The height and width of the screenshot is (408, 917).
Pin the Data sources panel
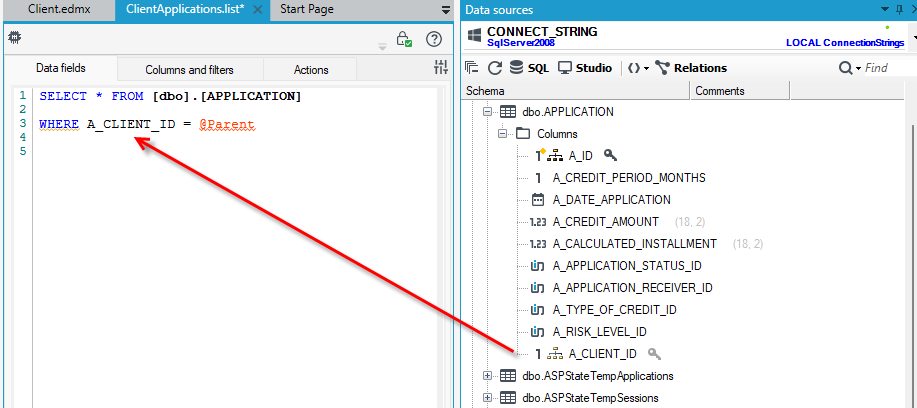pyautogui.click(x=899, y=9)
